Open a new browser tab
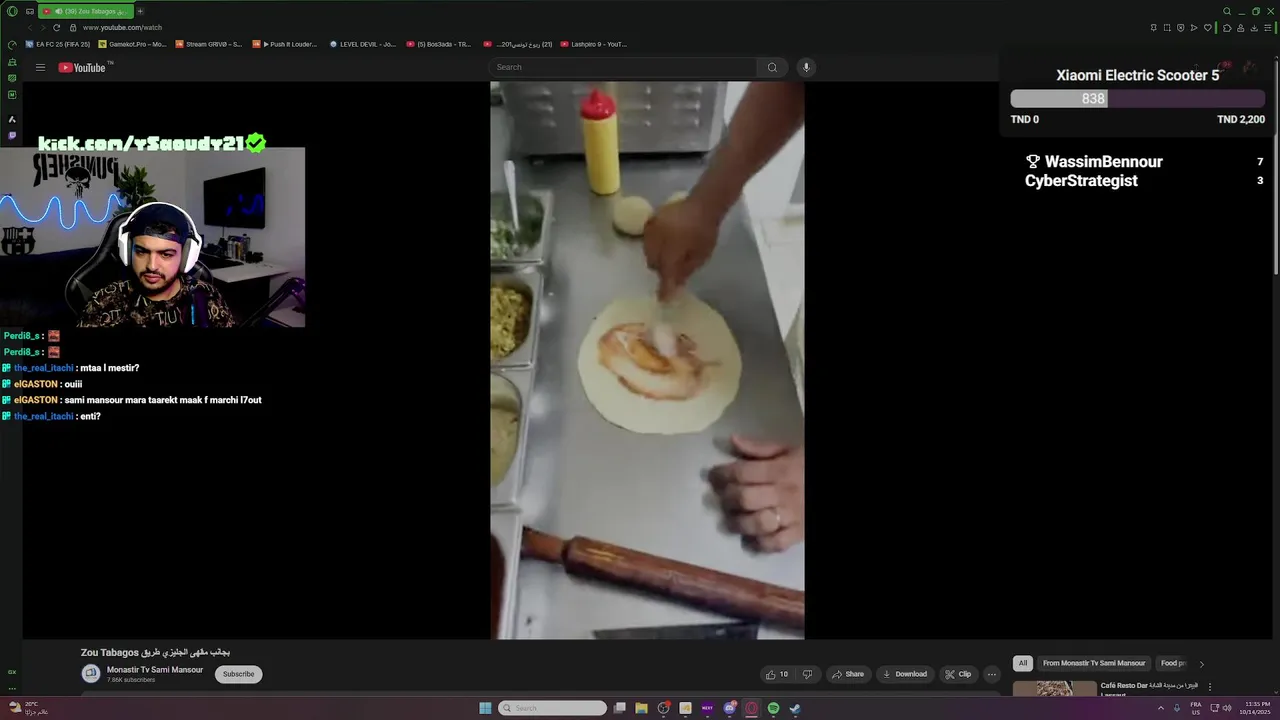The width and height of the screenshot is (1280, 720). (140, 11)
